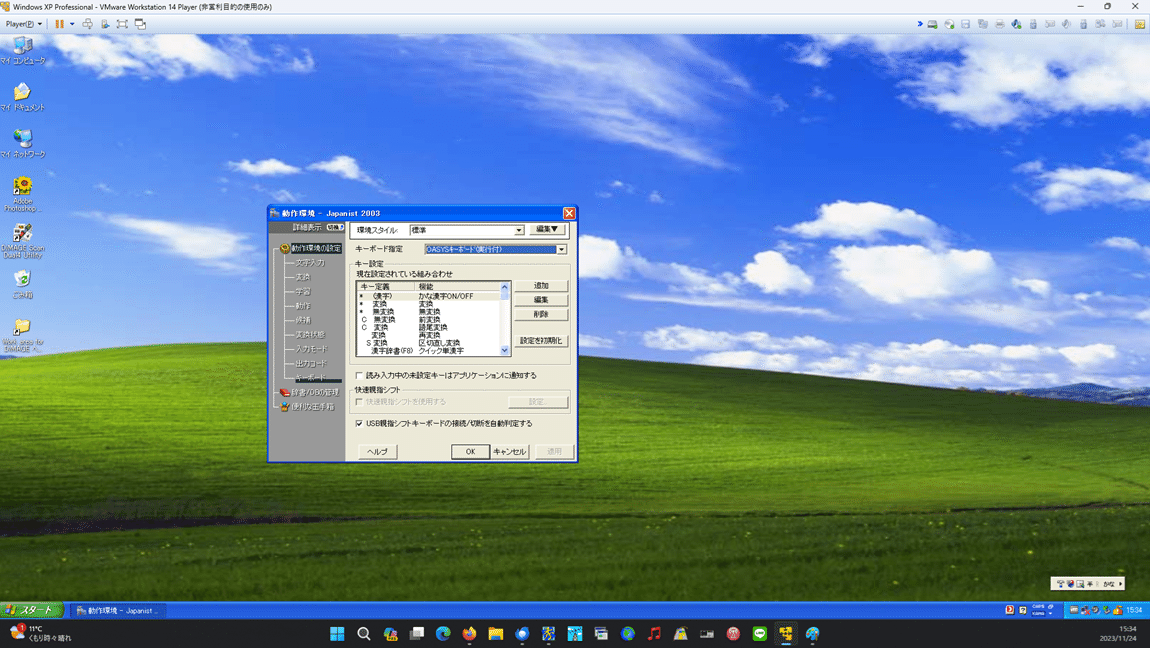Select the 語尾変換 row in key list
The width and height of the screenshot is (1150, 648).
(429, 328)
